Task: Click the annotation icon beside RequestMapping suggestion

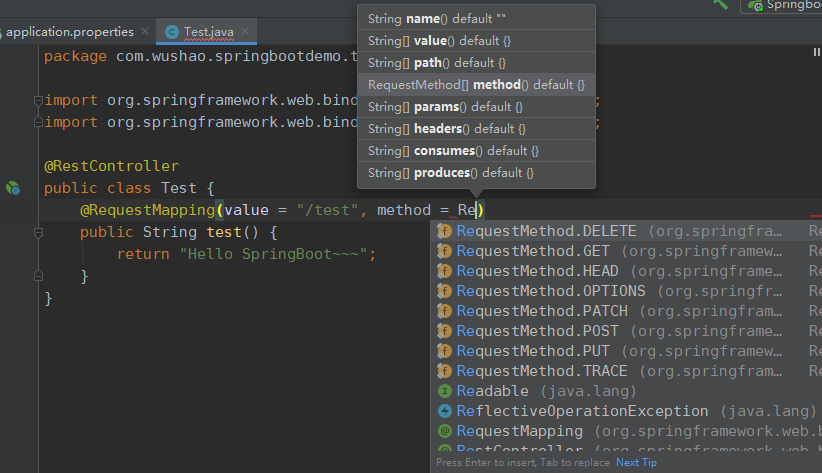Action: pyautogui.click(x=444, y=431)
